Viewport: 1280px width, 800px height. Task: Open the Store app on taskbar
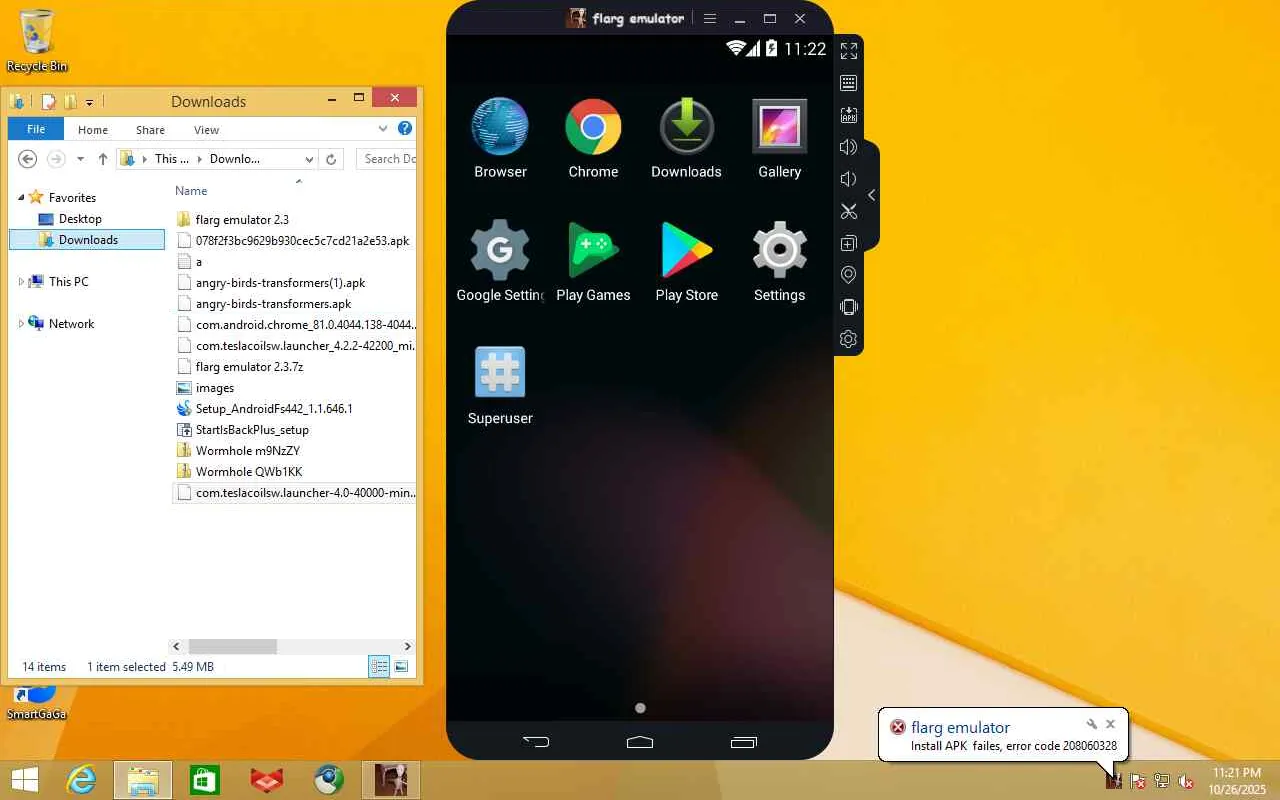(205, 780)
